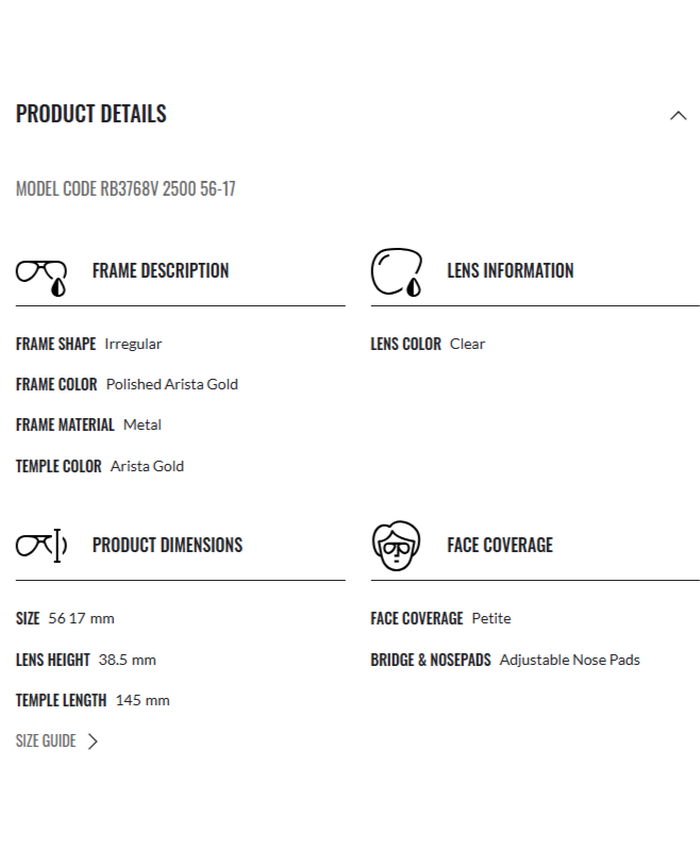Collapse the Product Details section chevron

pyautogui.click(x=678, y=115)
